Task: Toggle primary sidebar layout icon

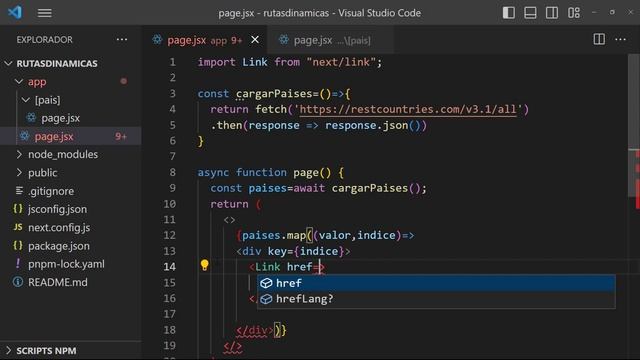Action: (509, 13)
